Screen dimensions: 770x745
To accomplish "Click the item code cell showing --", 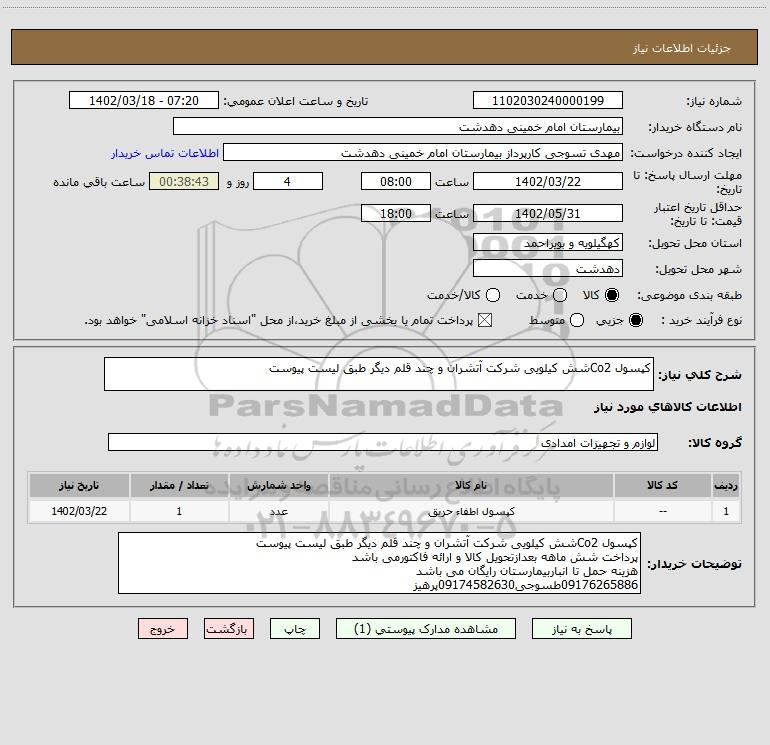I will [x=662, y=511].
